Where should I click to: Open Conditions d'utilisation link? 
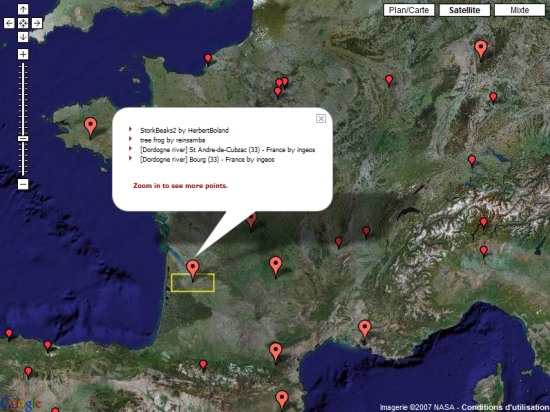coord(505,407)
